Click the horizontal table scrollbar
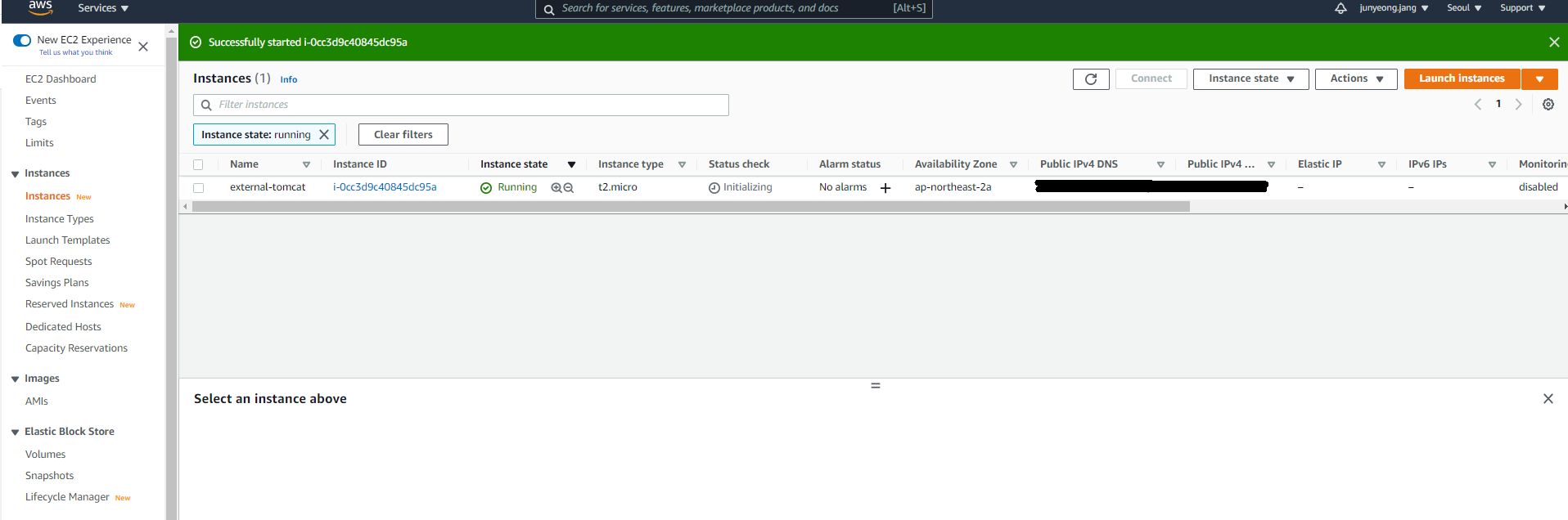 (691, 207)
